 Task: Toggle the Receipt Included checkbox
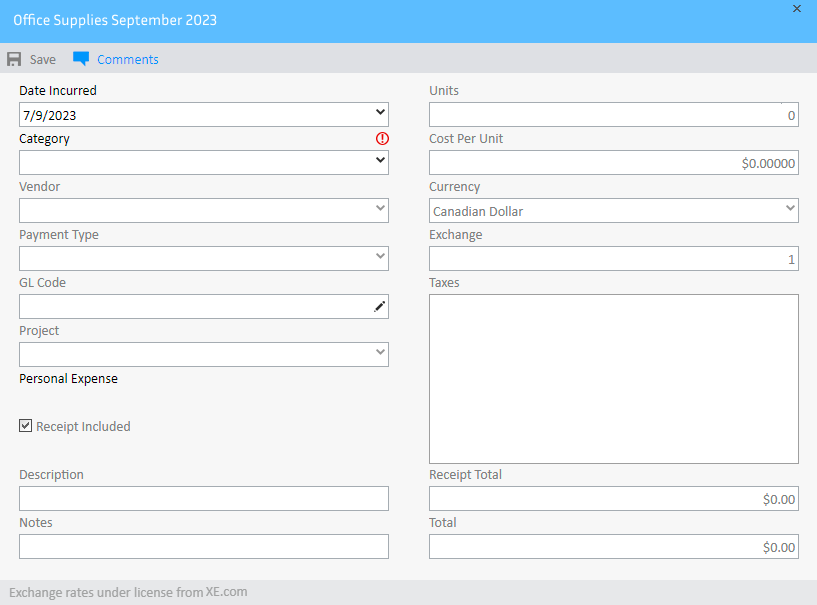tap(26, 426)
